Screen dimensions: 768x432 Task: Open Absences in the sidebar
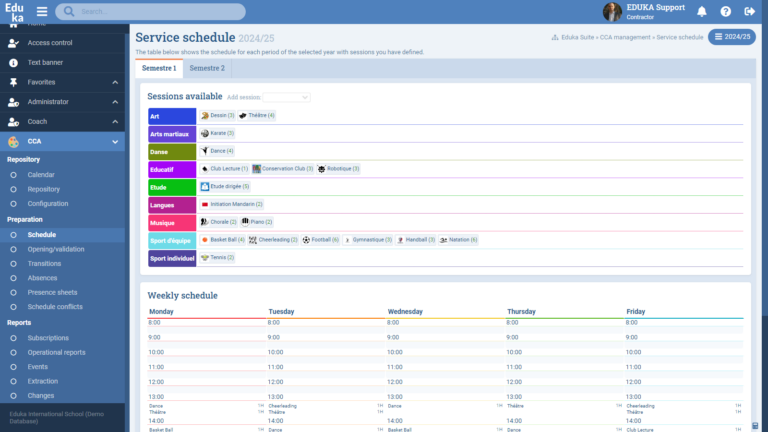(42, 278)
